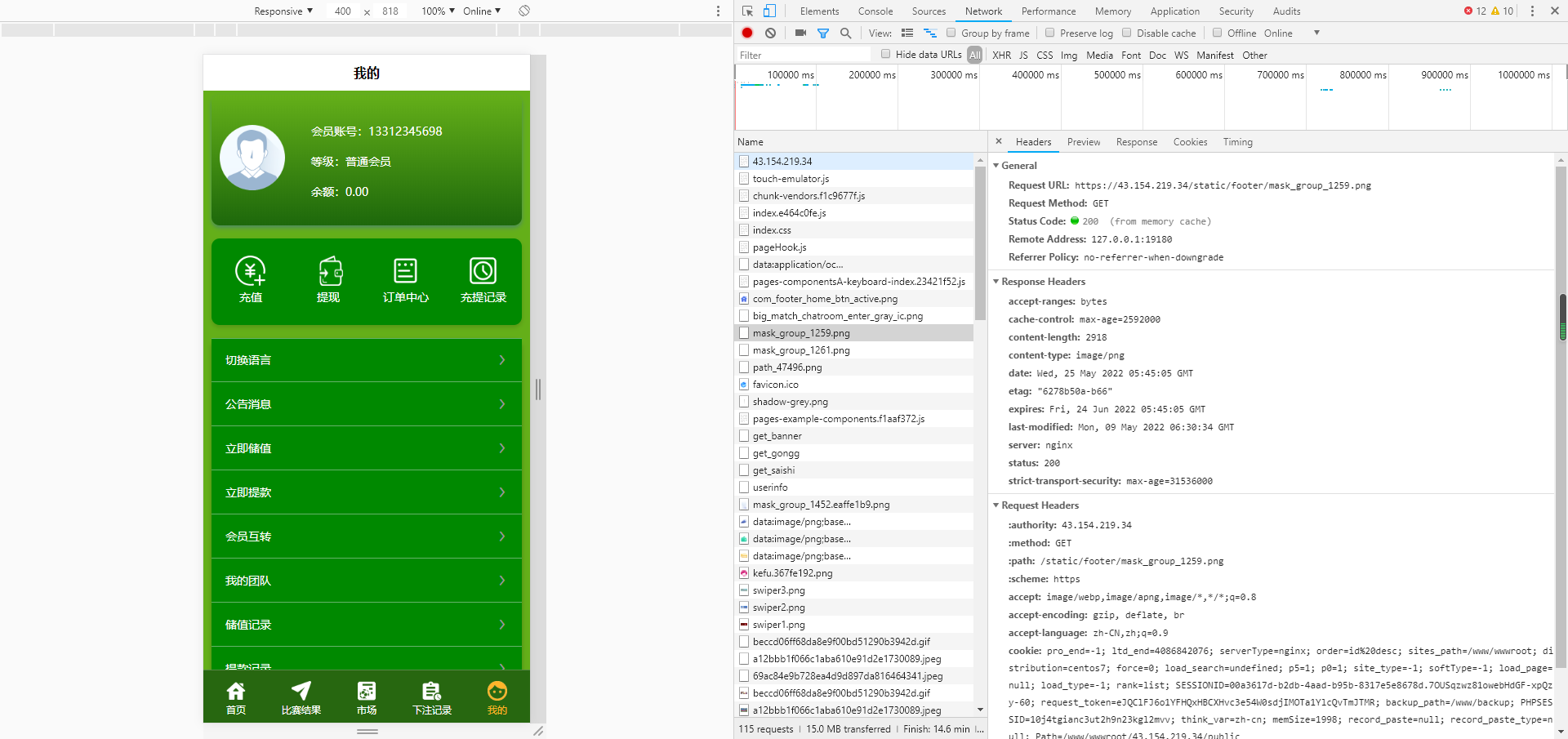
Task: Click viewport width field 400
Action: (343, 11)
